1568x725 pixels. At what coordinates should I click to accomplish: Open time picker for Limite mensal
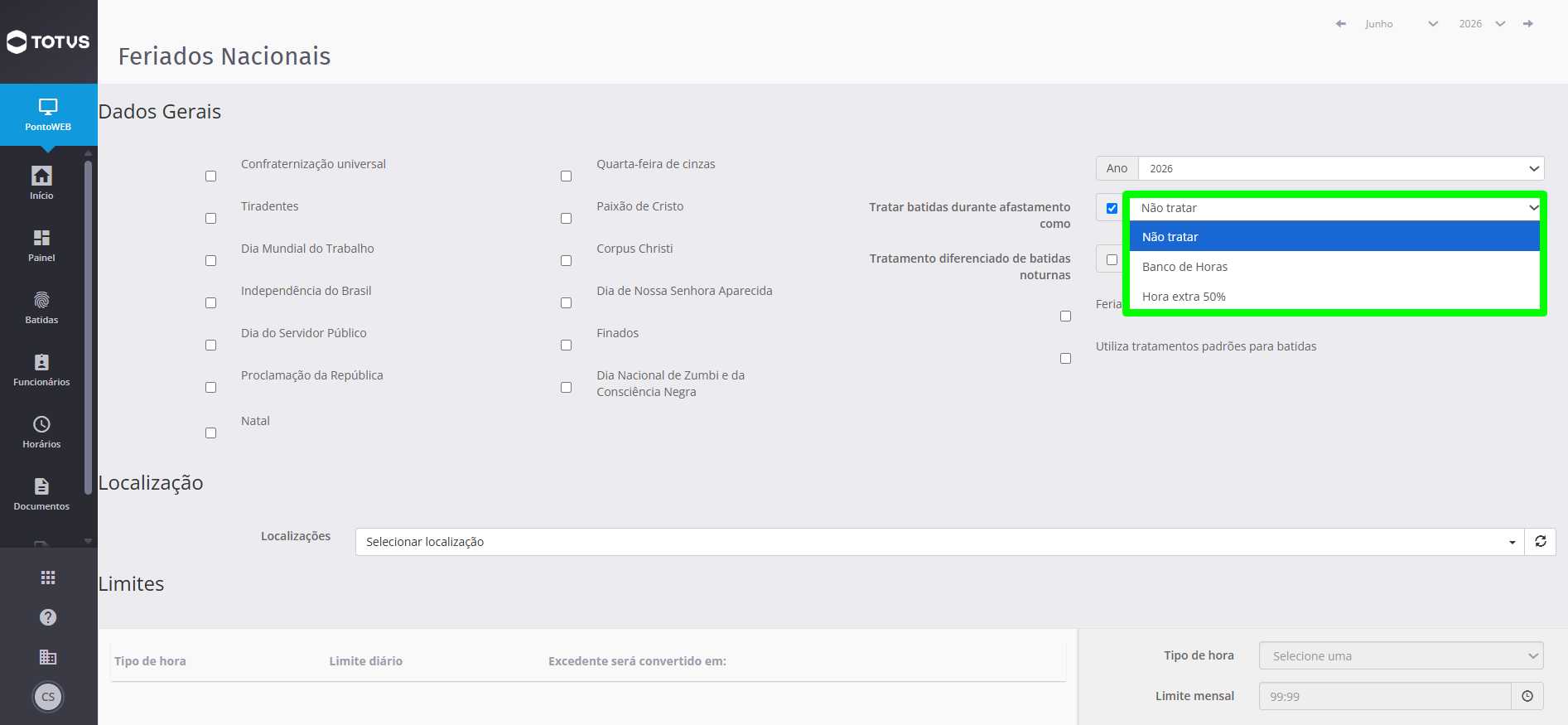[1527, 697]
